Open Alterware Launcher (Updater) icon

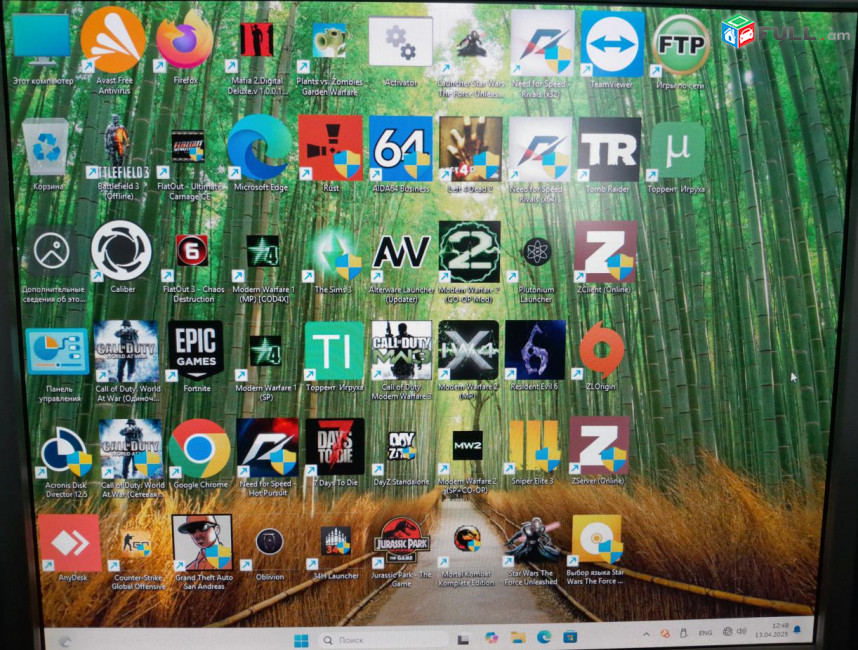point(401,252)
